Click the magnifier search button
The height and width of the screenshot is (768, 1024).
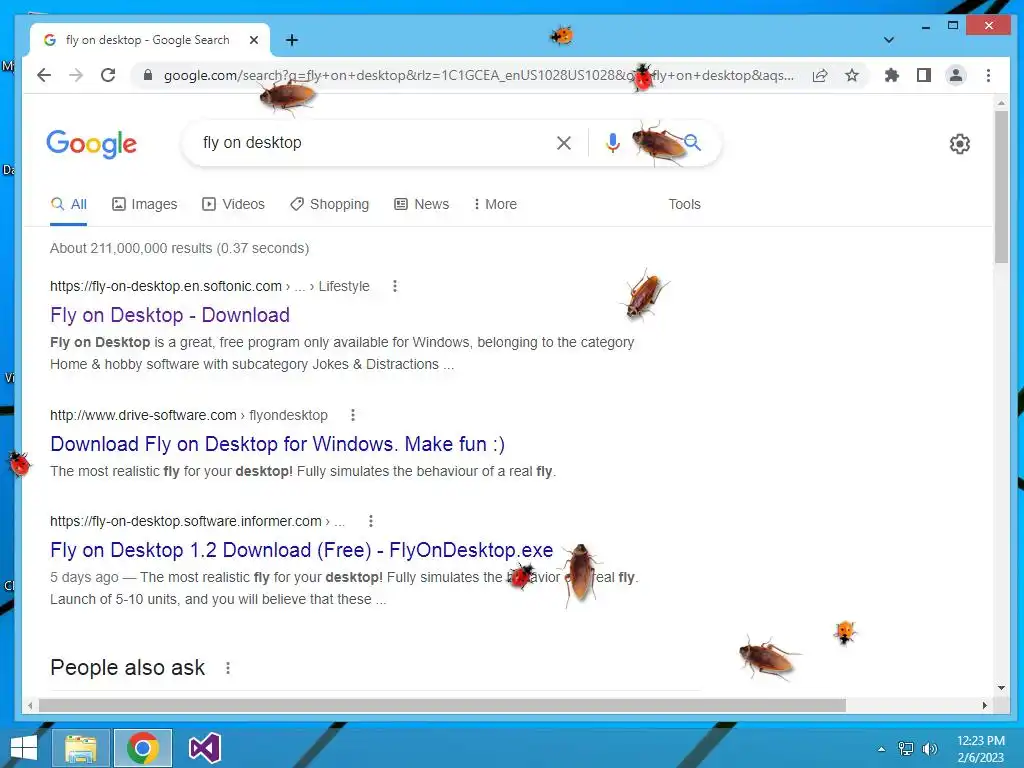692,142
